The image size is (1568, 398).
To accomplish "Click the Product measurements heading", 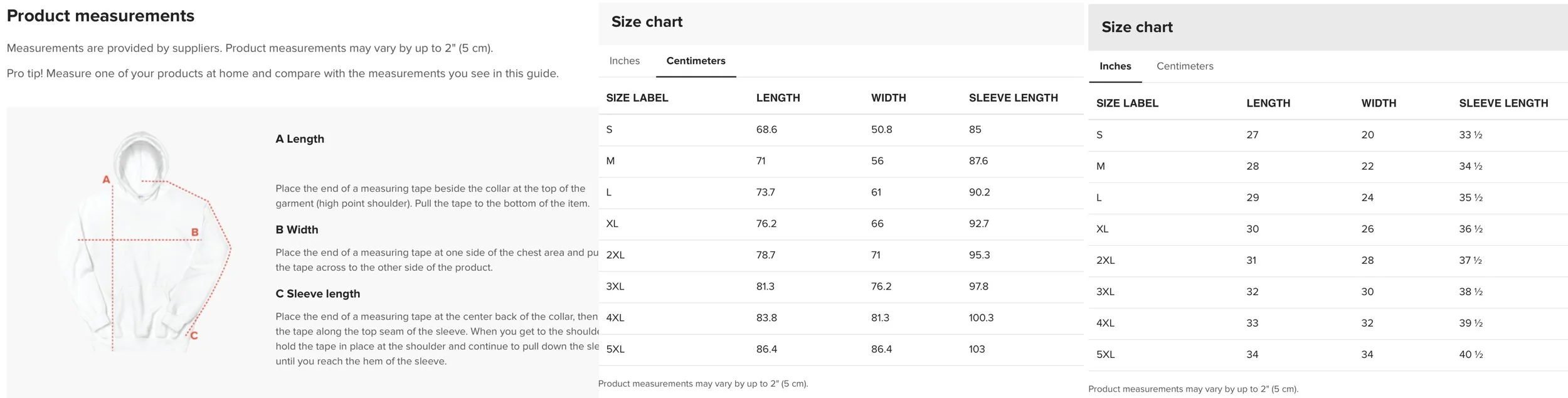I will [100, 16].
